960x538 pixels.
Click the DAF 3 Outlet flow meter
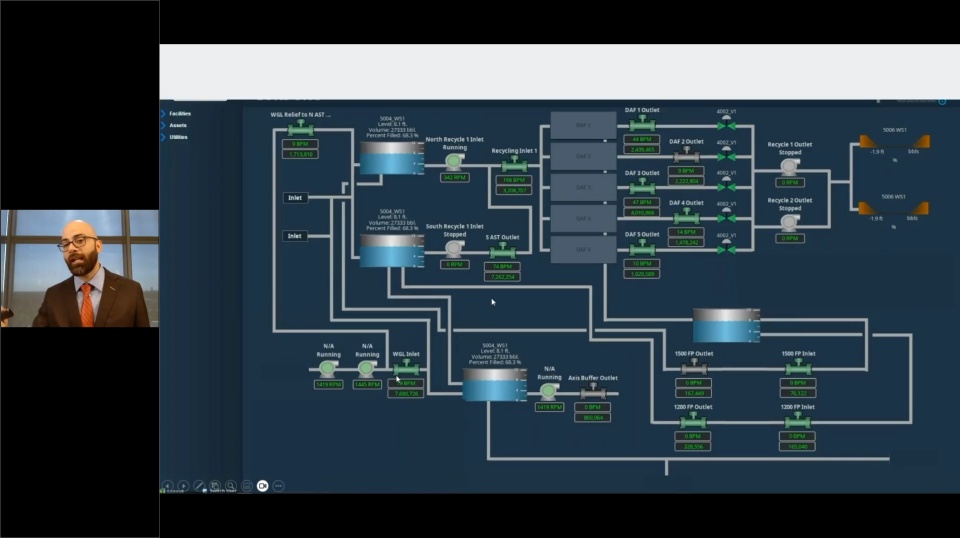coord(642,186)
